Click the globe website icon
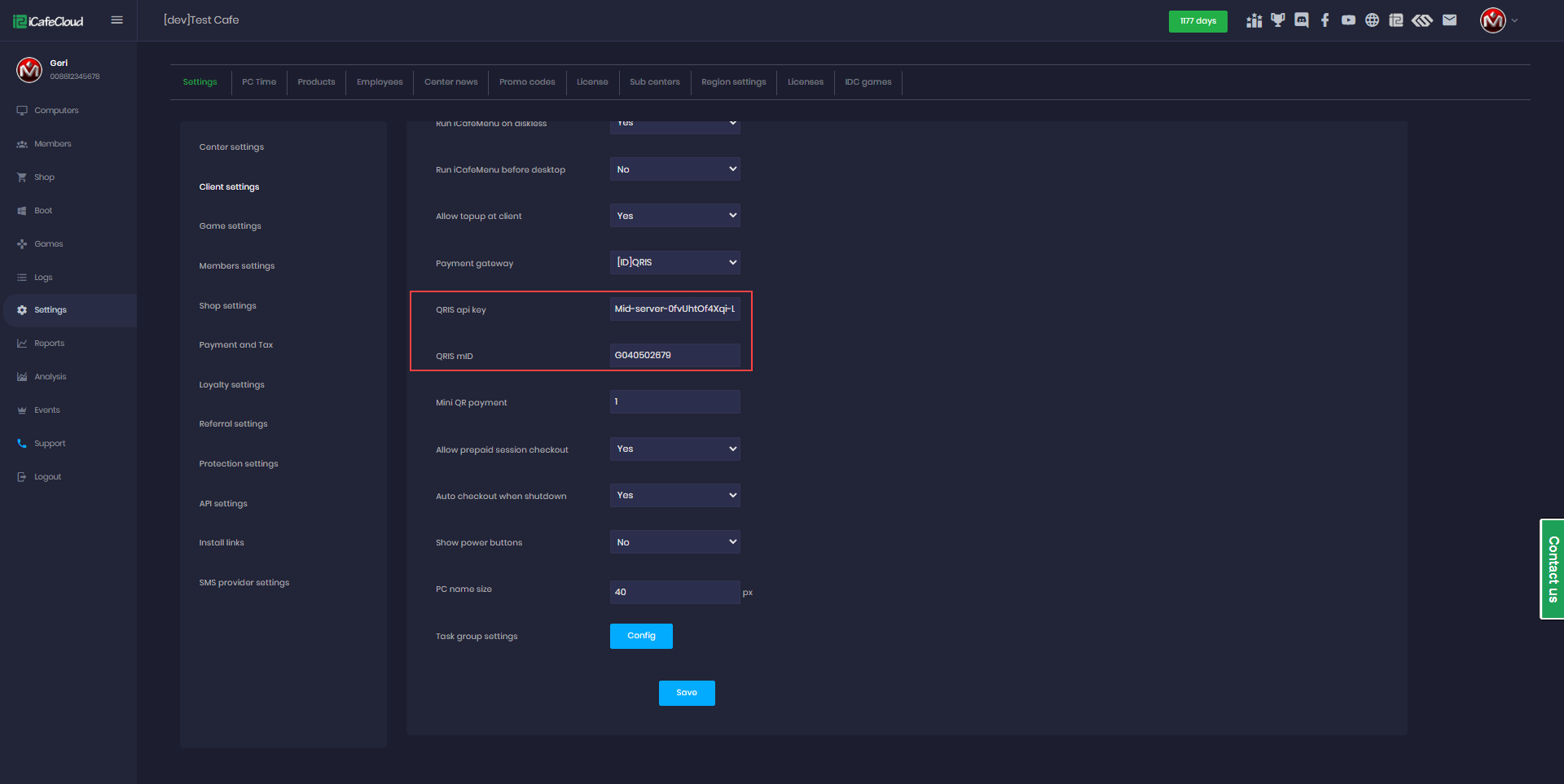1564x784 pixels. [x=1372, y=20]
